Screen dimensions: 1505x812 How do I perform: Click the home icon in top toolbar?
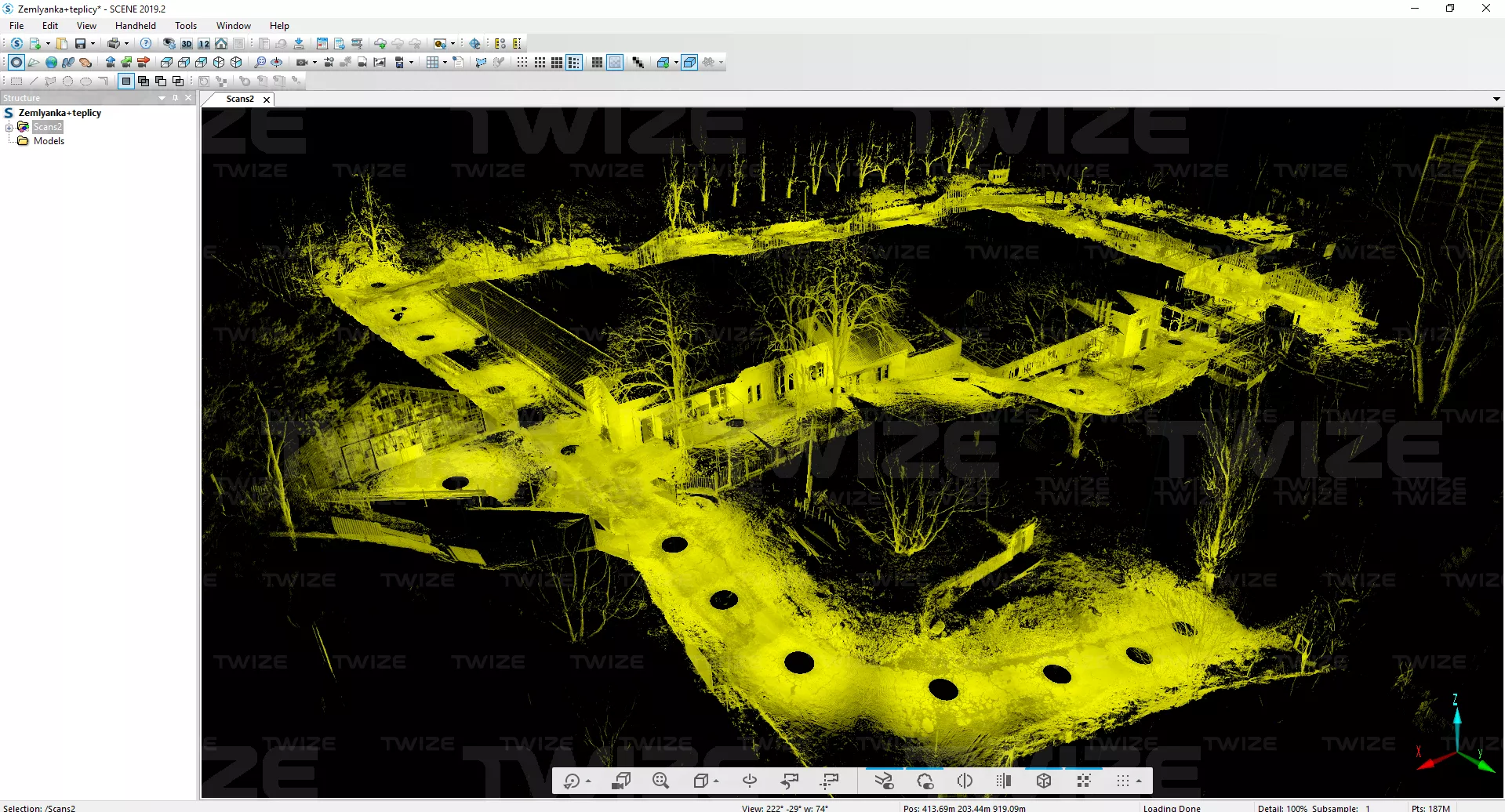[221, 44]
